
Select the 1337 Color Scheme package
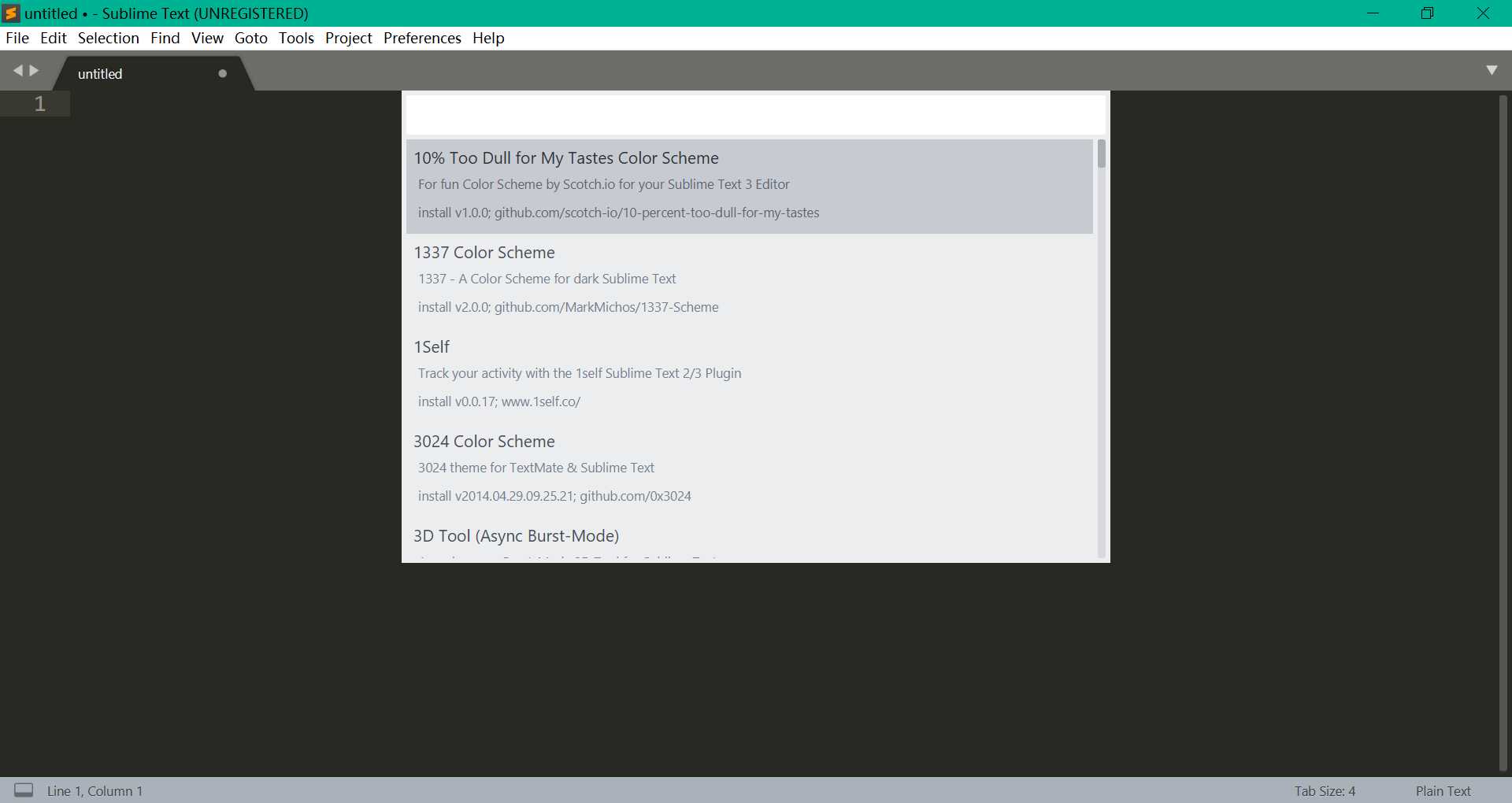749,280
